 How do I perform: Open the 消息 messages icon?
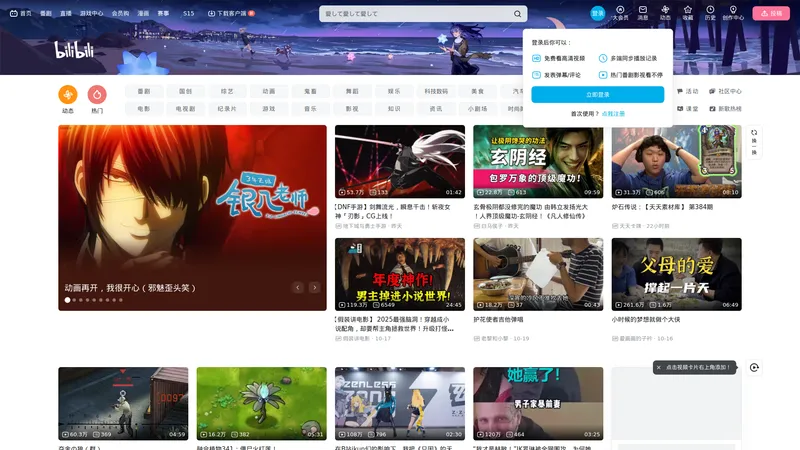[643, 13]
